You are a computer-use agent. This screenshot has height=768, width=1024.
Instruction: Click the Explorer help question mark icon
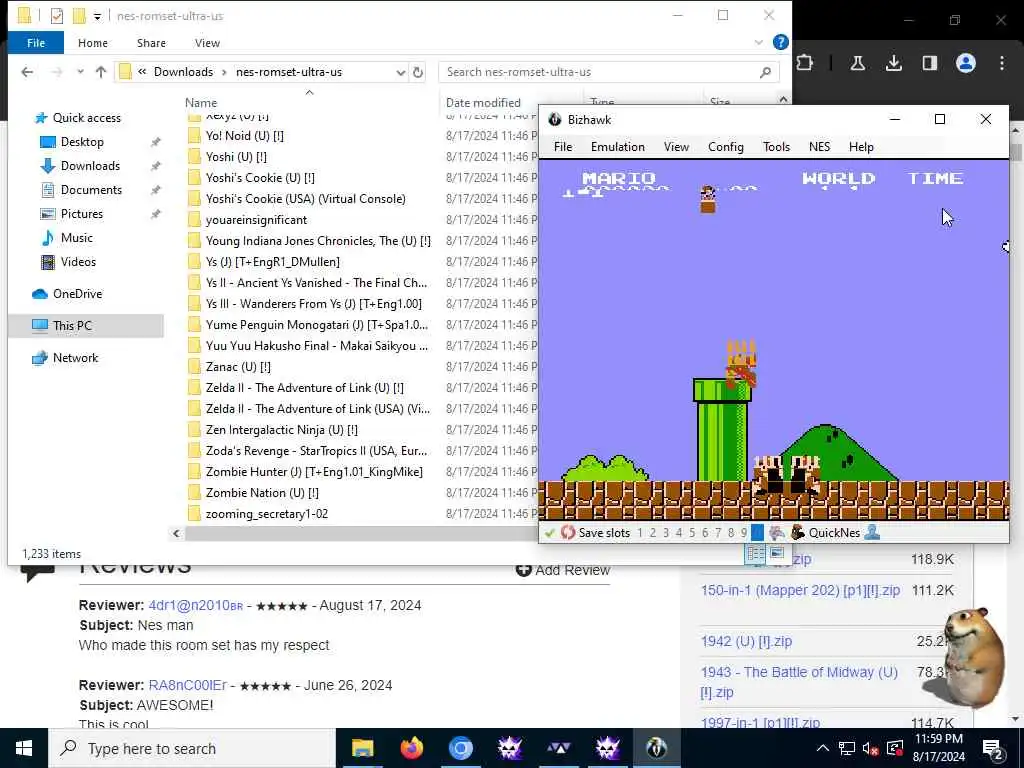tap(780, 42)
